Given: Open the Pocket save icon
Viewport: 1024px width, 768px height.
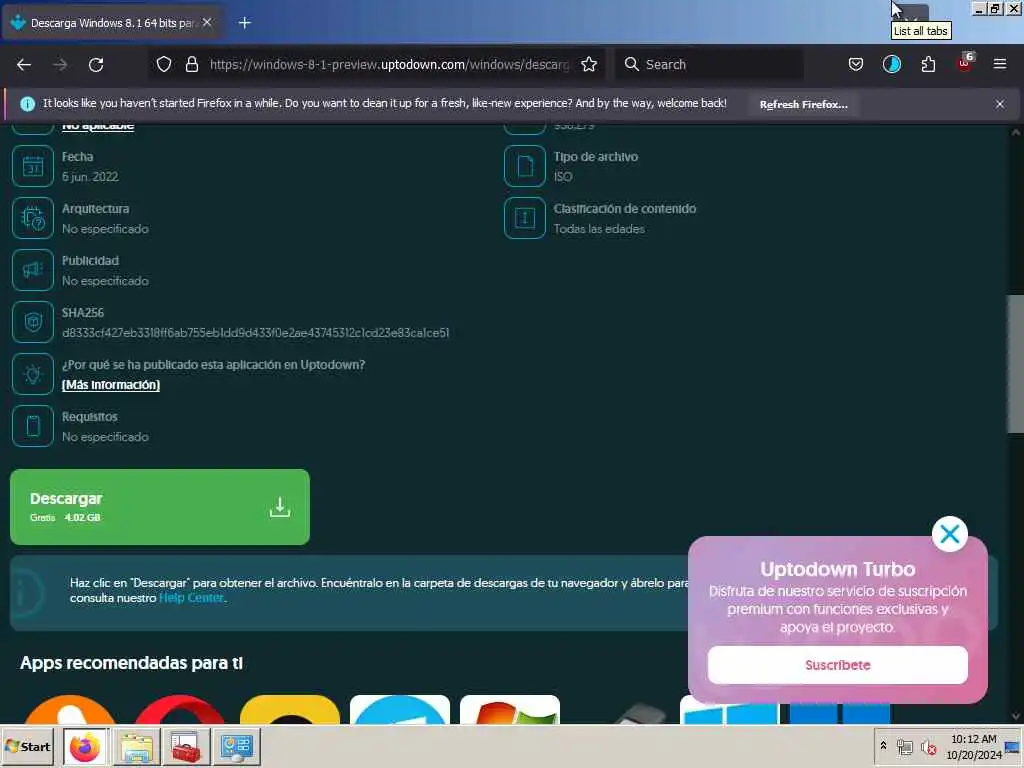Looking at the screenshot, I should click(856, 64).
